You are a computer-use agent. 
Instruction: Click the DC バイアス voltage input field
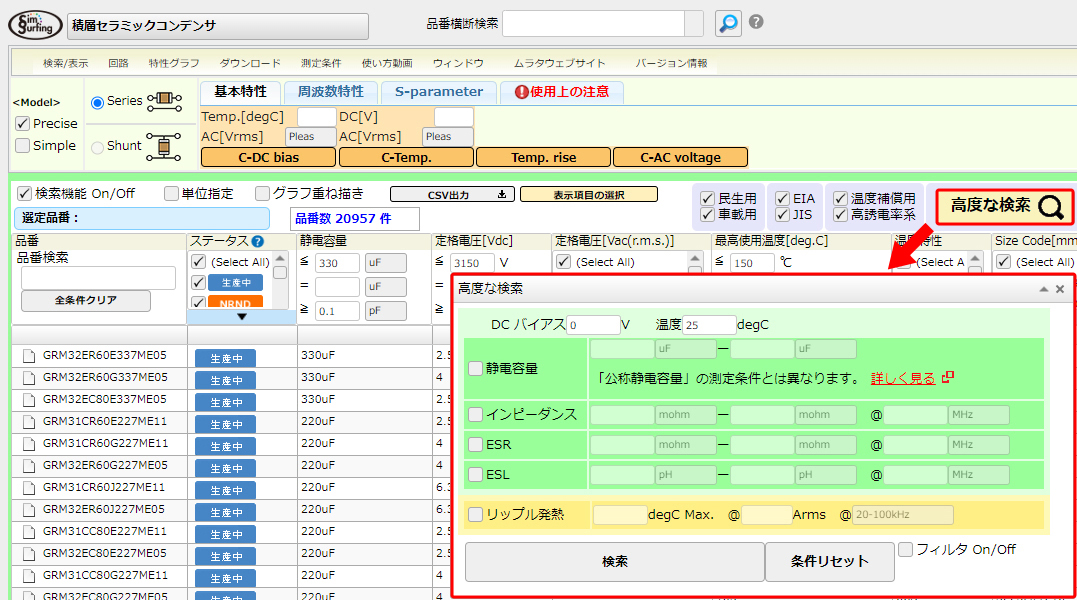(x=592, y=325)
